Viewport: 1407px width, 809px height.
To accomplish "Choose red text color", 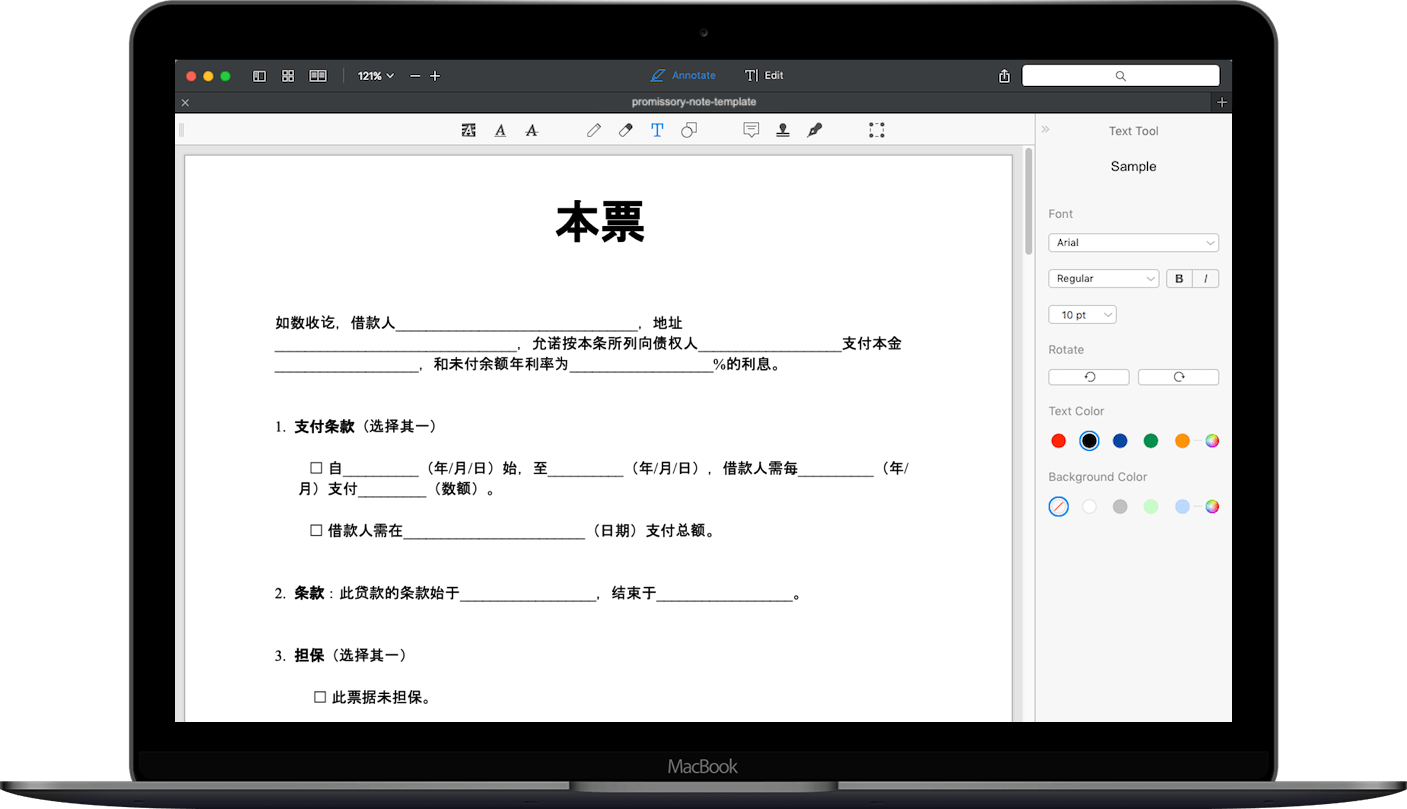I will coord(1059,441).
